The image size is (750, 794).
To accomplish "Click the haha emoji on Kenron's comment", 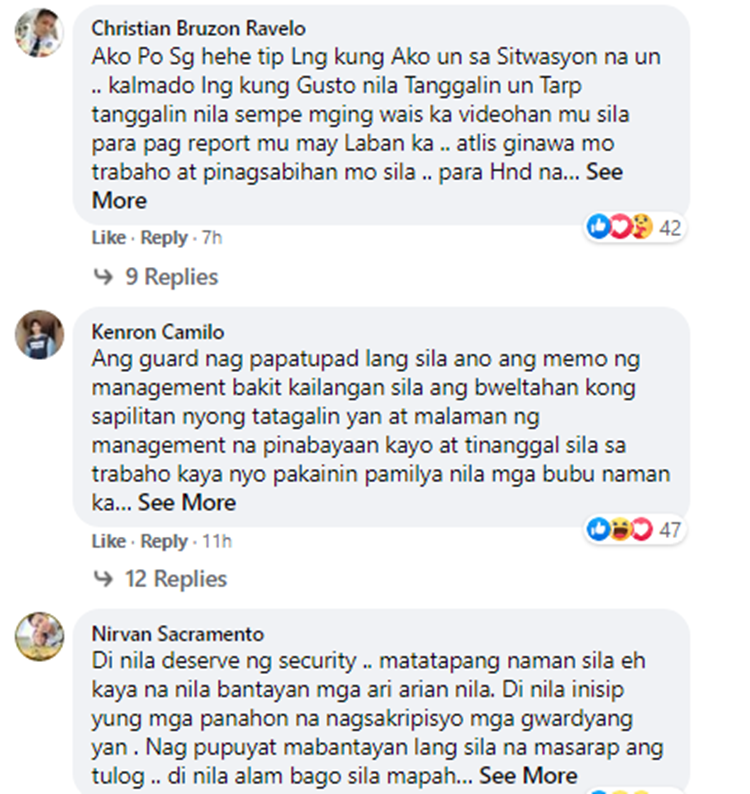I will pyautogui.click(x=620, y=529).
